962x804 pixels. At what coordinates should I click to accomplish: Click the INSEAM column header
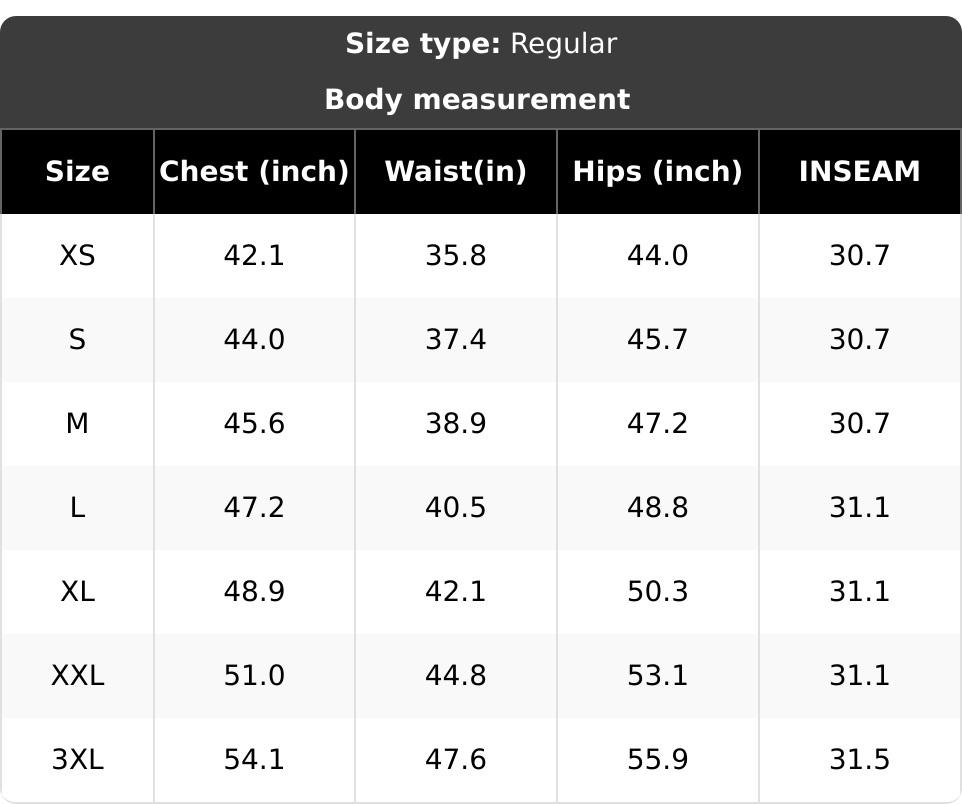tap(860, 171)
